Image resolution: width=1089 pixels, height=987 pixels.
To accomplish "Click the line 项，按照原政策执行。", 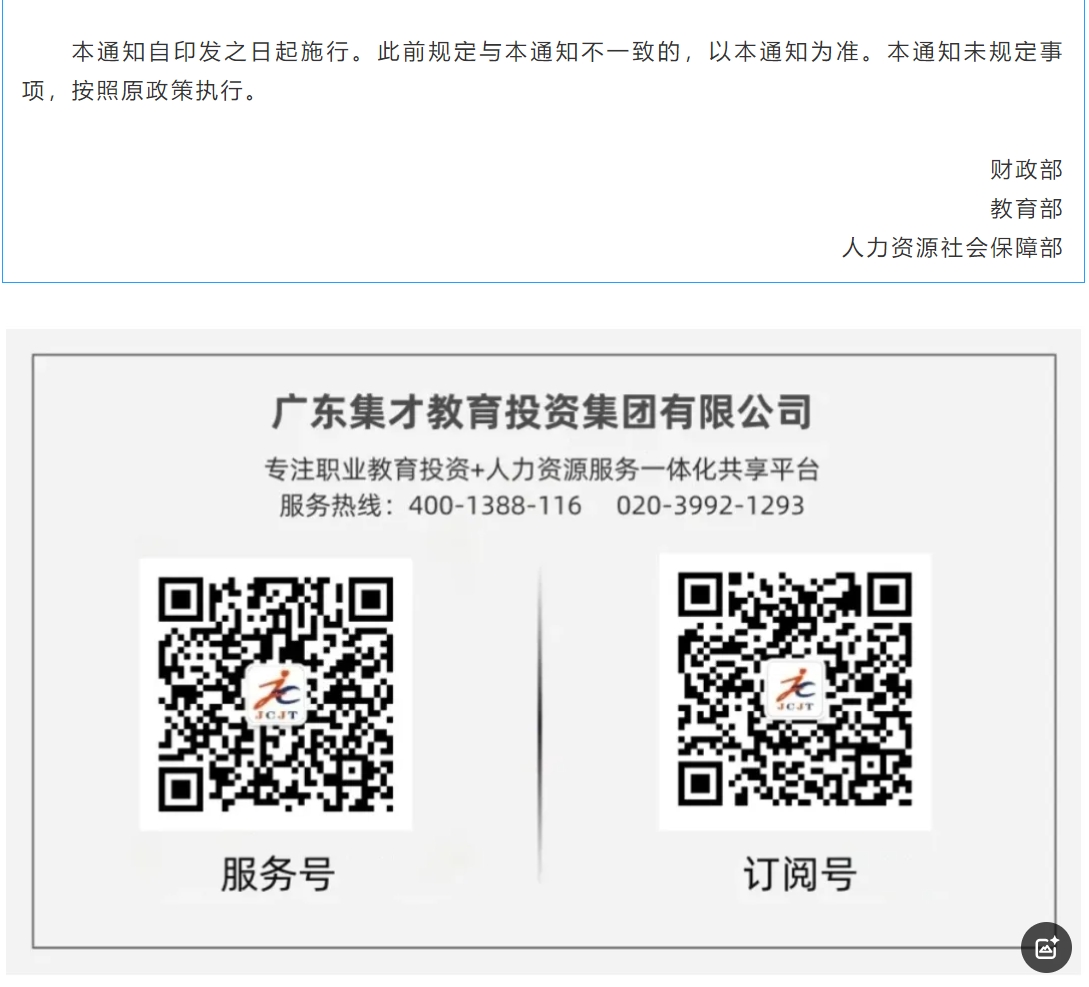I will [x=141, y=91].
